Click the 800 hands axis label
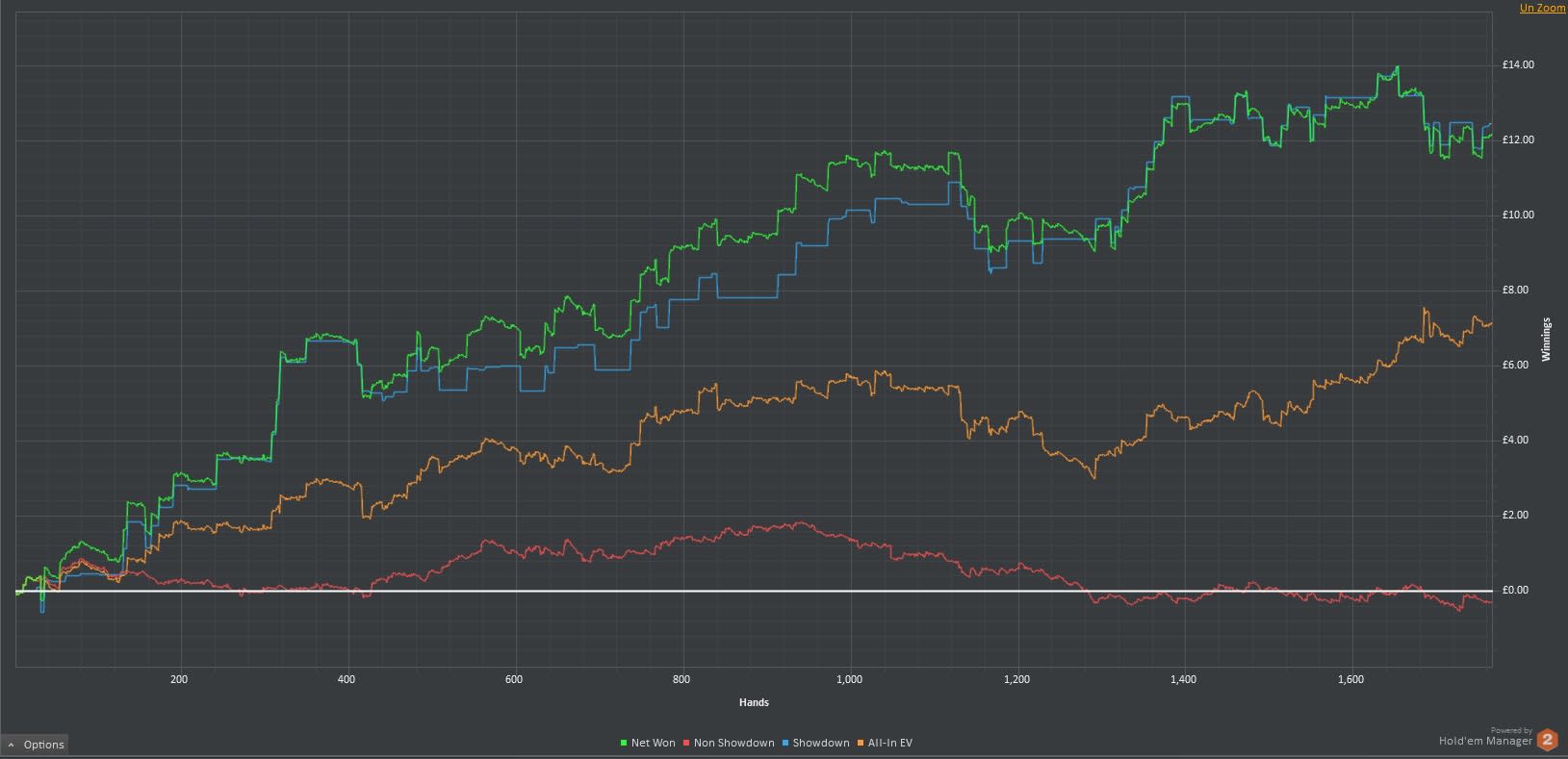The image size is (1568, 759). (681, 680)
